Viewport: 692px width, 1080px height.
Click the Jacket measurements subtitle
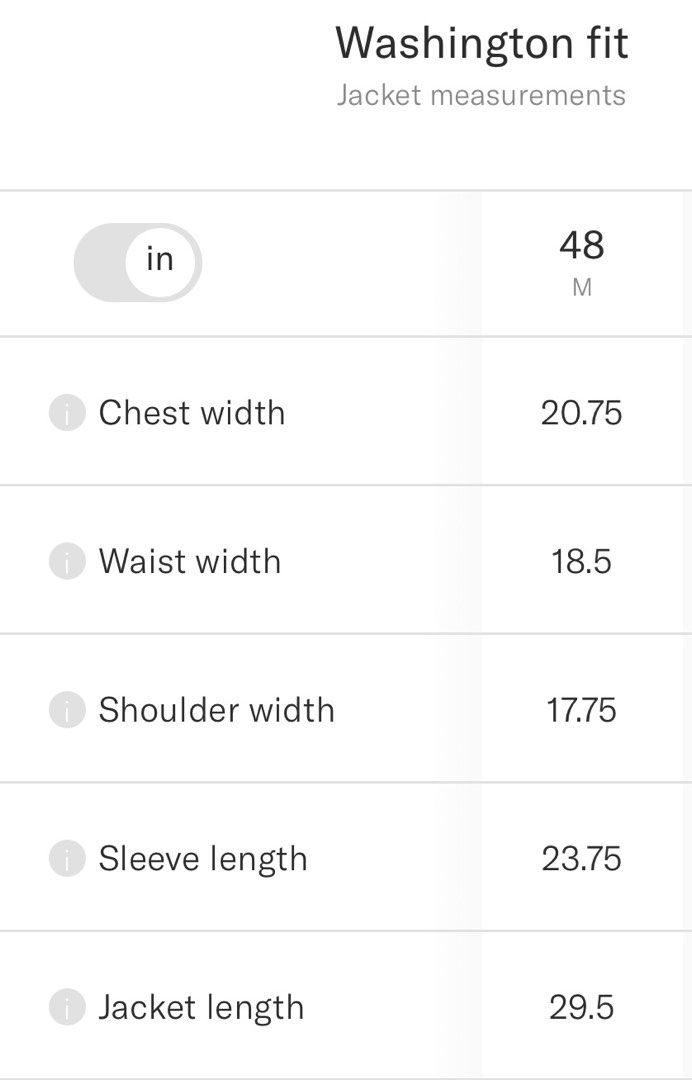click(481, 96)
